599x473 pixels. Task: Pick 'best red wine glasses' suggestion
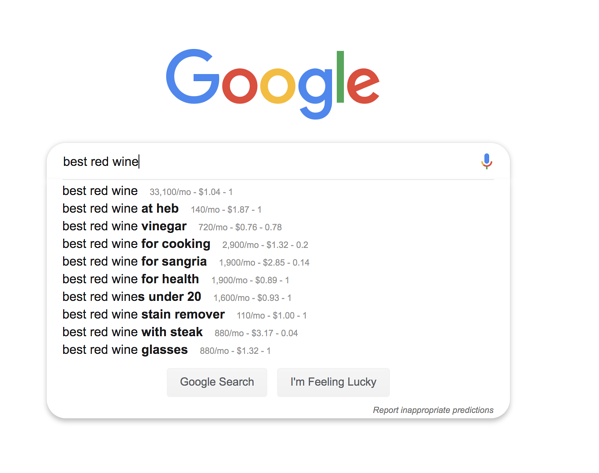coord(125,350)
